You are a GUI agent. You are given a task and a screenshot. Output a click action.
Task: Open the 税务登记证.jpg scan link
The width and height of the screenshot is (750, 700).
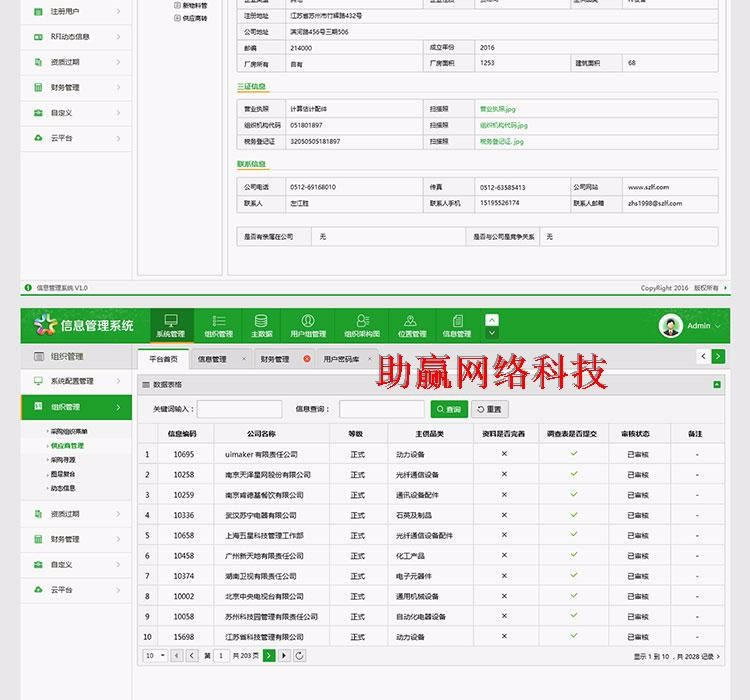[x=502, y=142]
